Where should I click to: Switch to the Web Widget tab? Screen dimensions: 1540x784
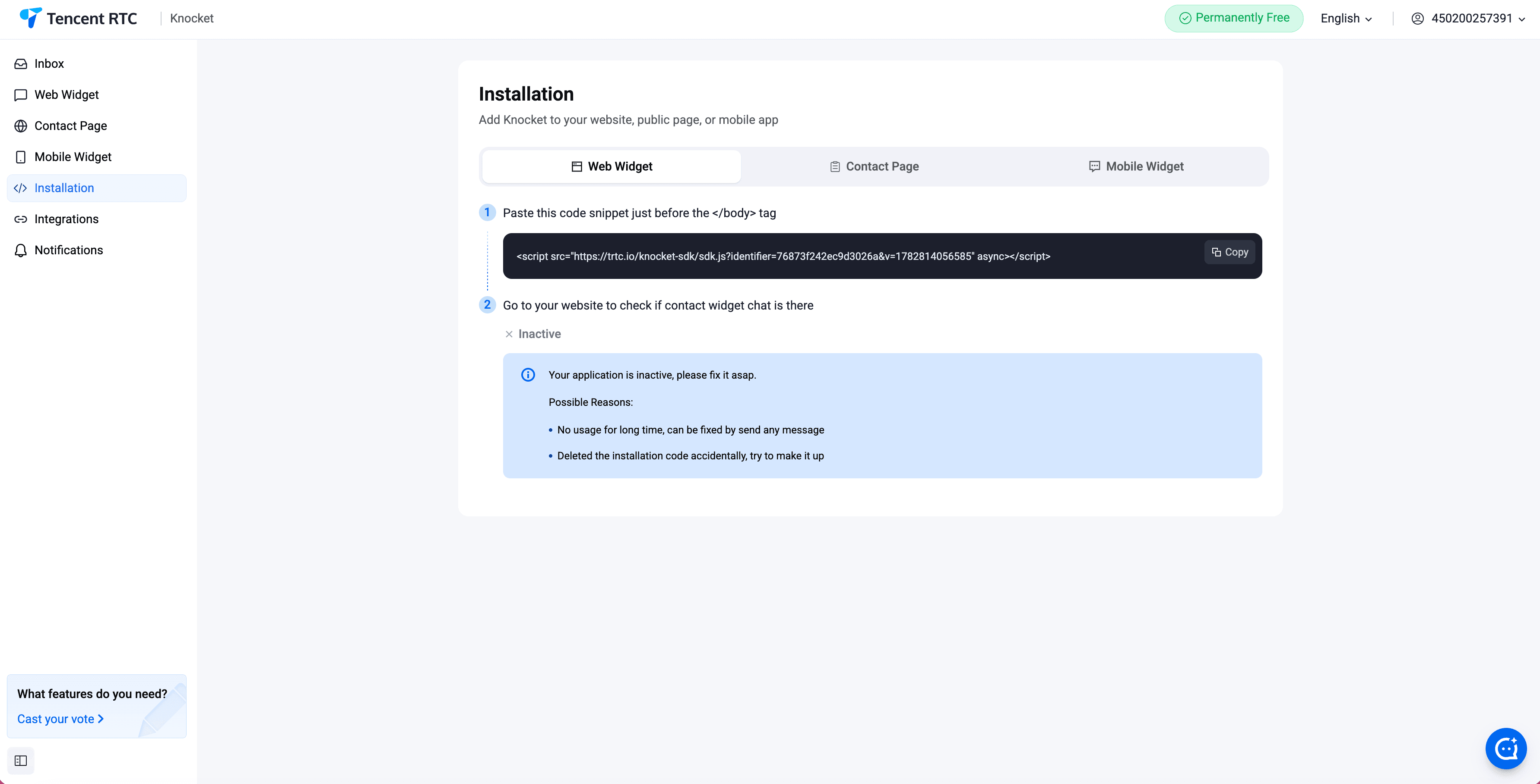pos(612,167)
